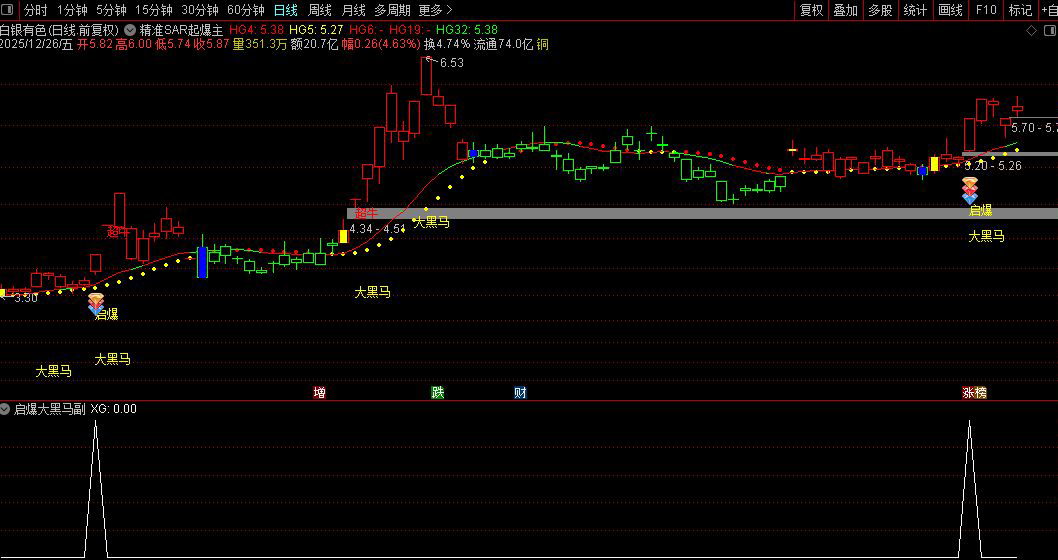Toggle the side panel icon beside the diamond
The width and height of the screenshot is (1058, 560).
pos(1050,30)
